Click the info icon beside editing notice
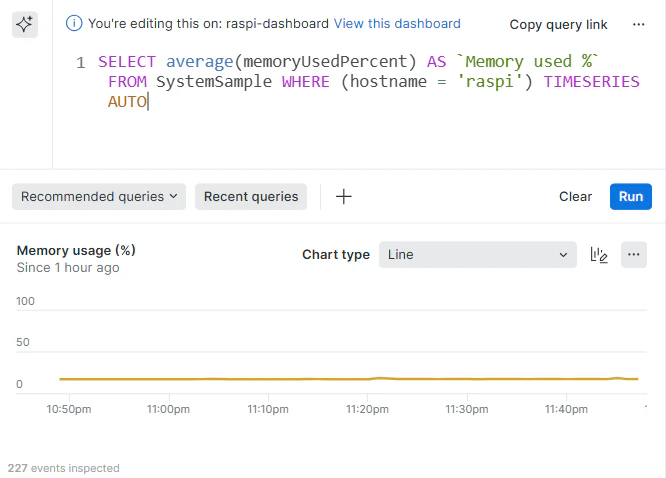 [74, 23]
